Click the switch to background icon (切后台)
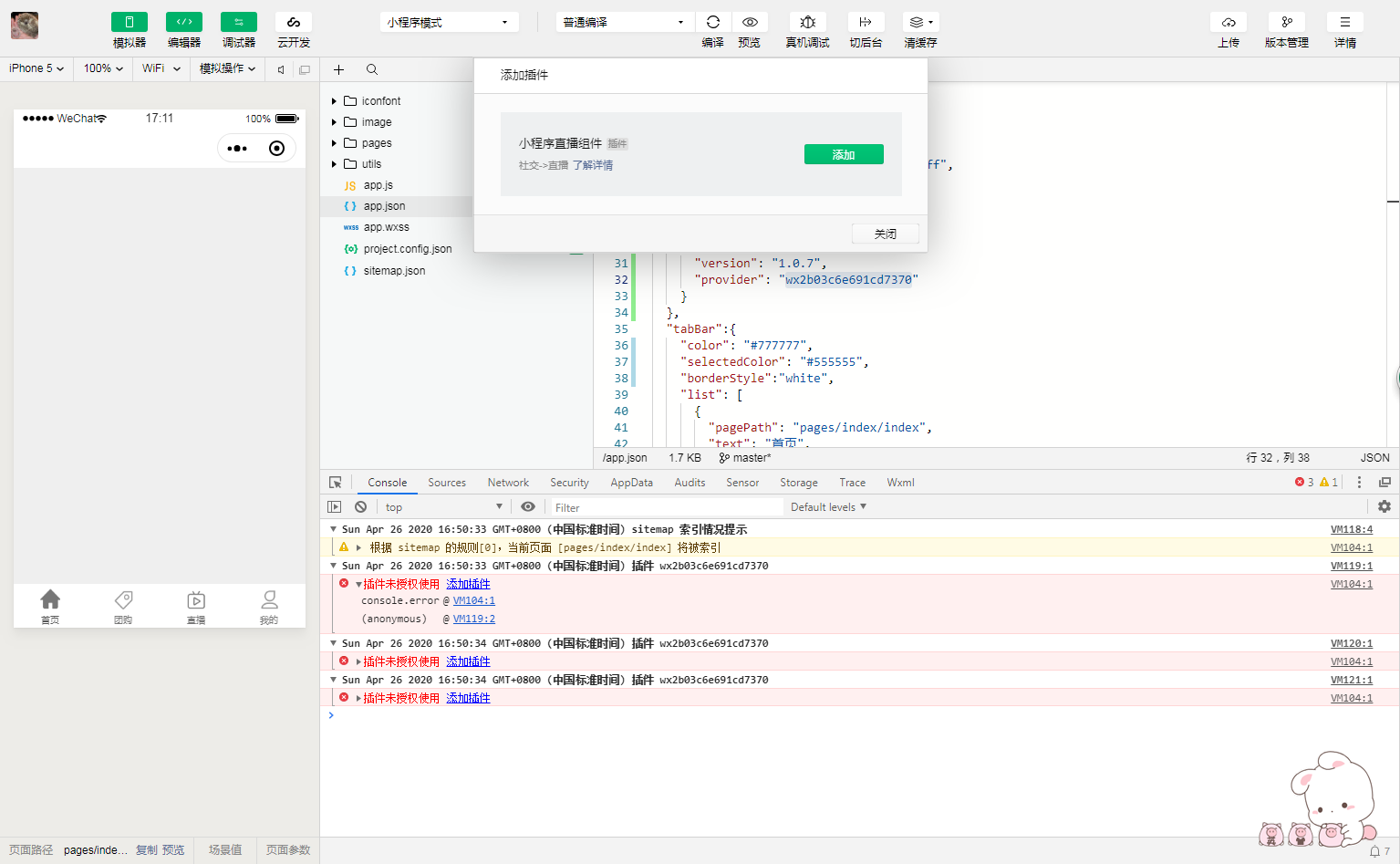 click(x=866, y=22)
